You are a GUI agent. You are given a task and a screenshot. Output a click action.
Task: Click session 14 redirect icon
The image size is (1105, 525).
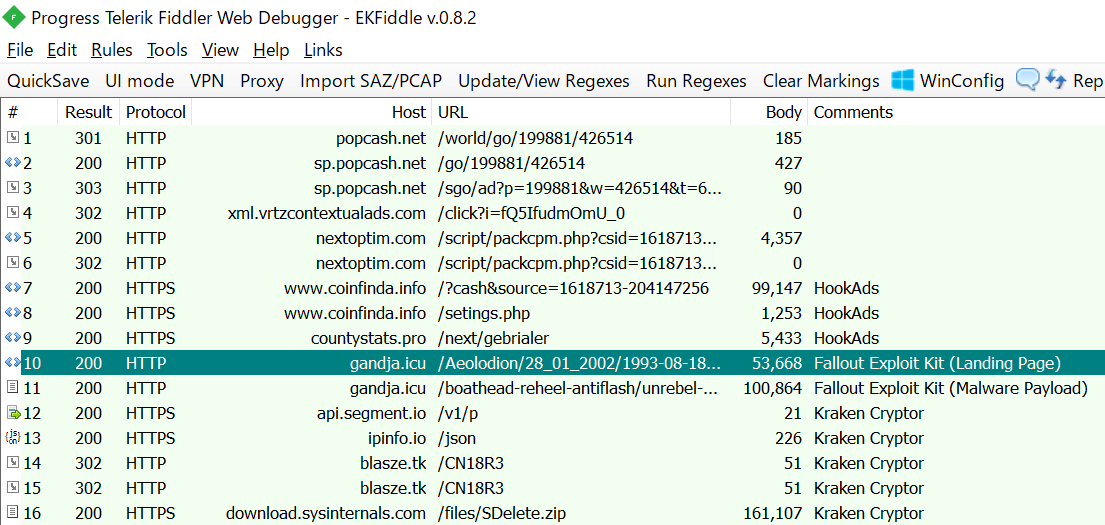point(13,462)
